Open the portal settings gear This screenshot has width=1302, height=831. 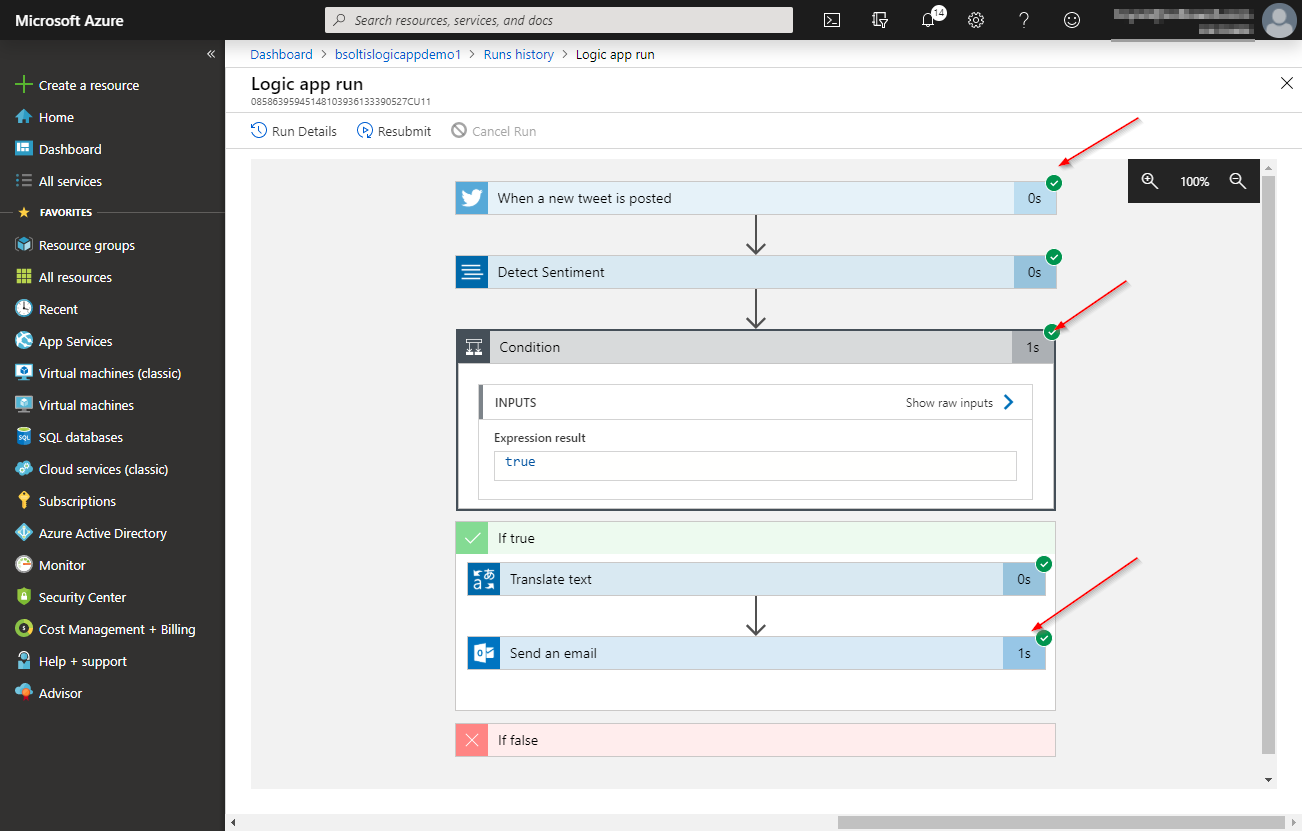click(x=976, y=20)
